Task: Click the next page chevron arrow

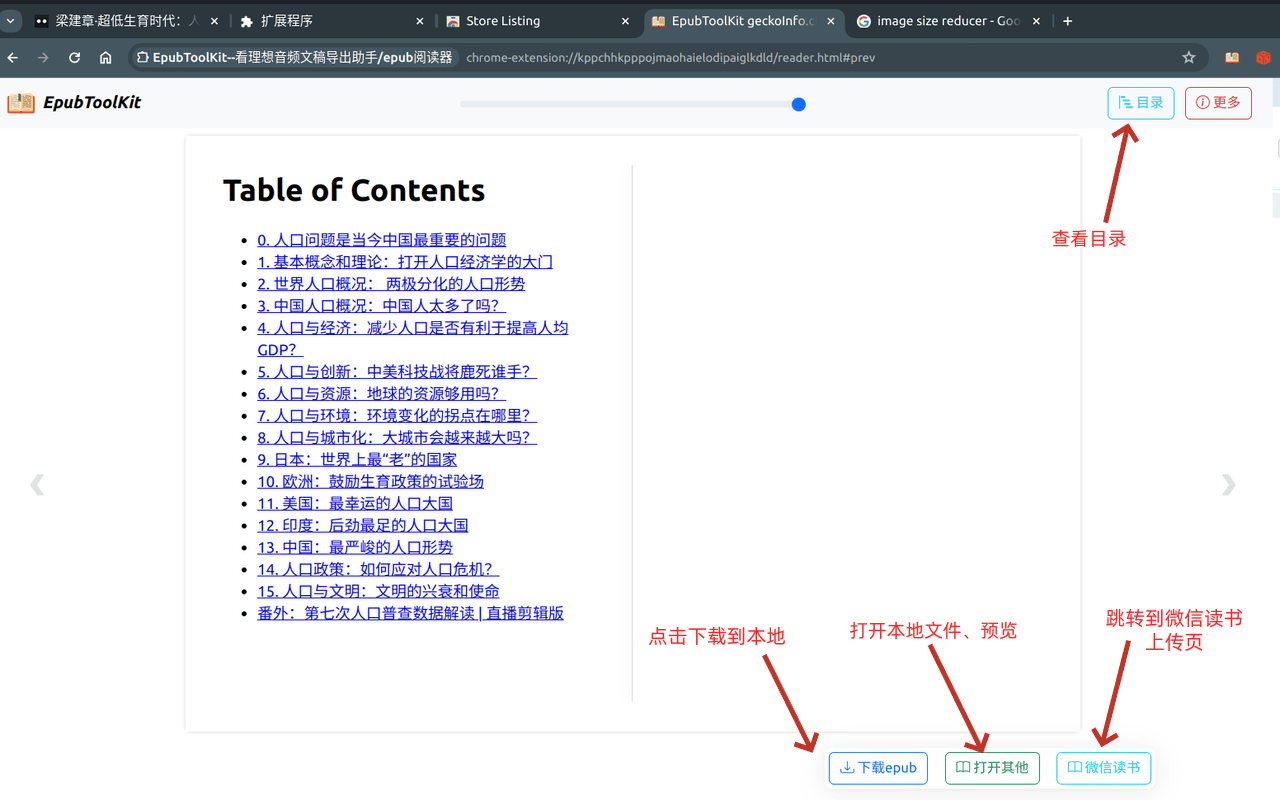Action: pos(1227,484)
